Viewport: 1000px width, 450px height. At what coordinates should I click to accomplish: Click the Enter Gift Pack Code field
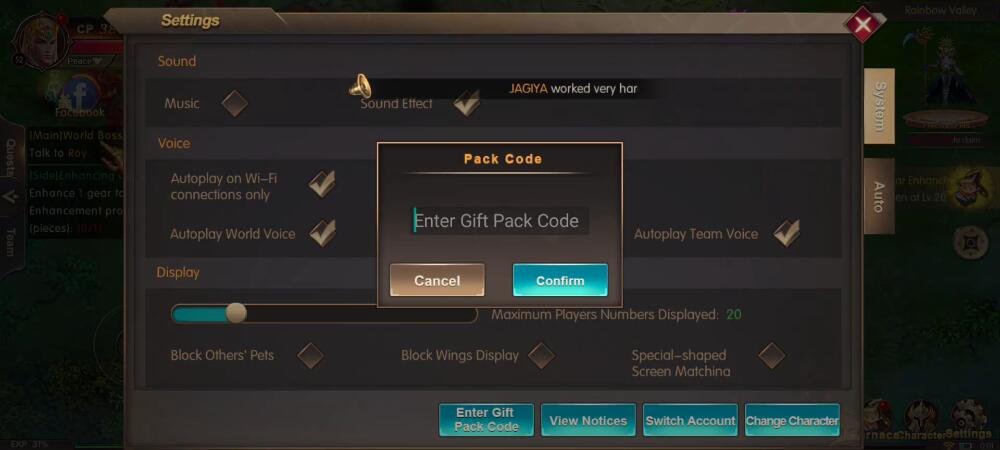click(x=499, y=221)
